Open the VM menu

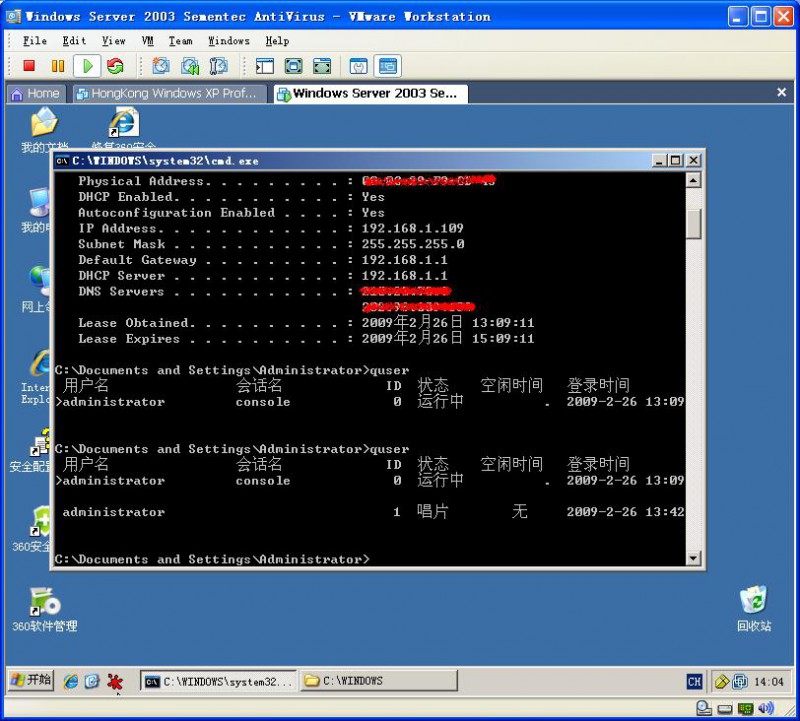pos(147,41)
